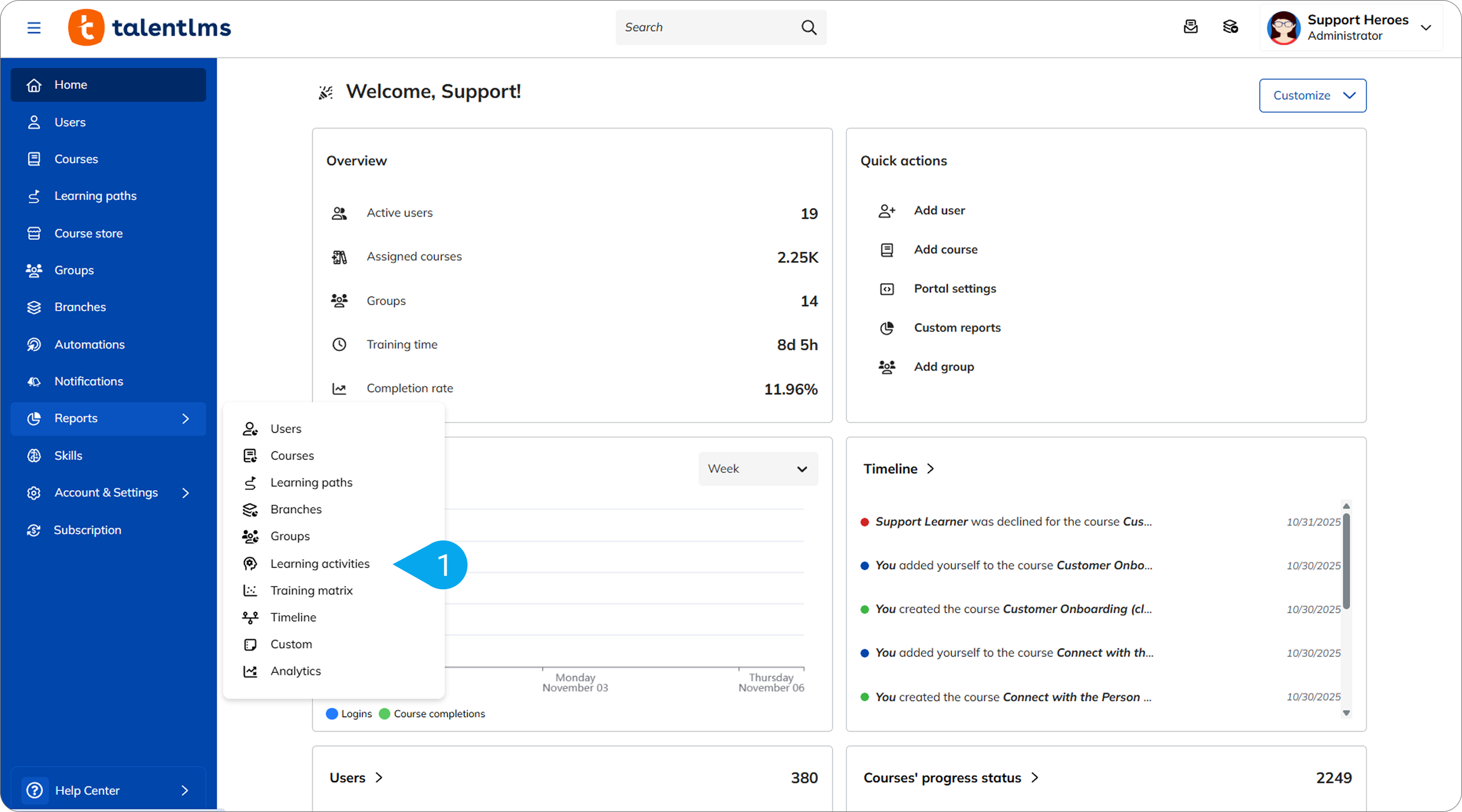
Task: Open the Customize dropdown
Action: coord(1312,95)
